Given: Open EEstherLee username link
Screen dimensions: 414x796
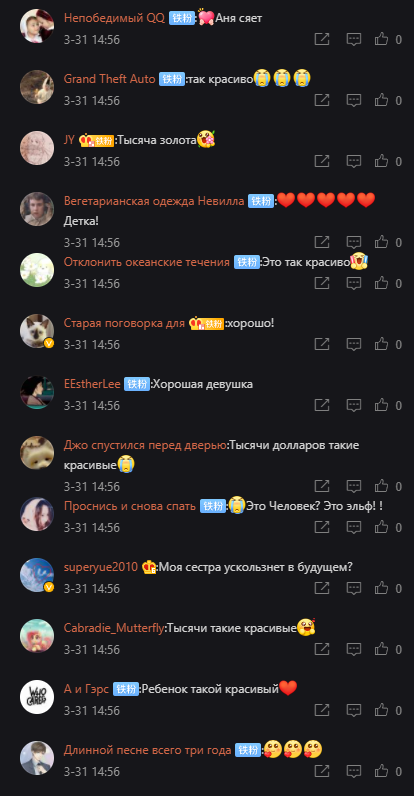Looking at the screenshot, I should (x=92, y=384).
